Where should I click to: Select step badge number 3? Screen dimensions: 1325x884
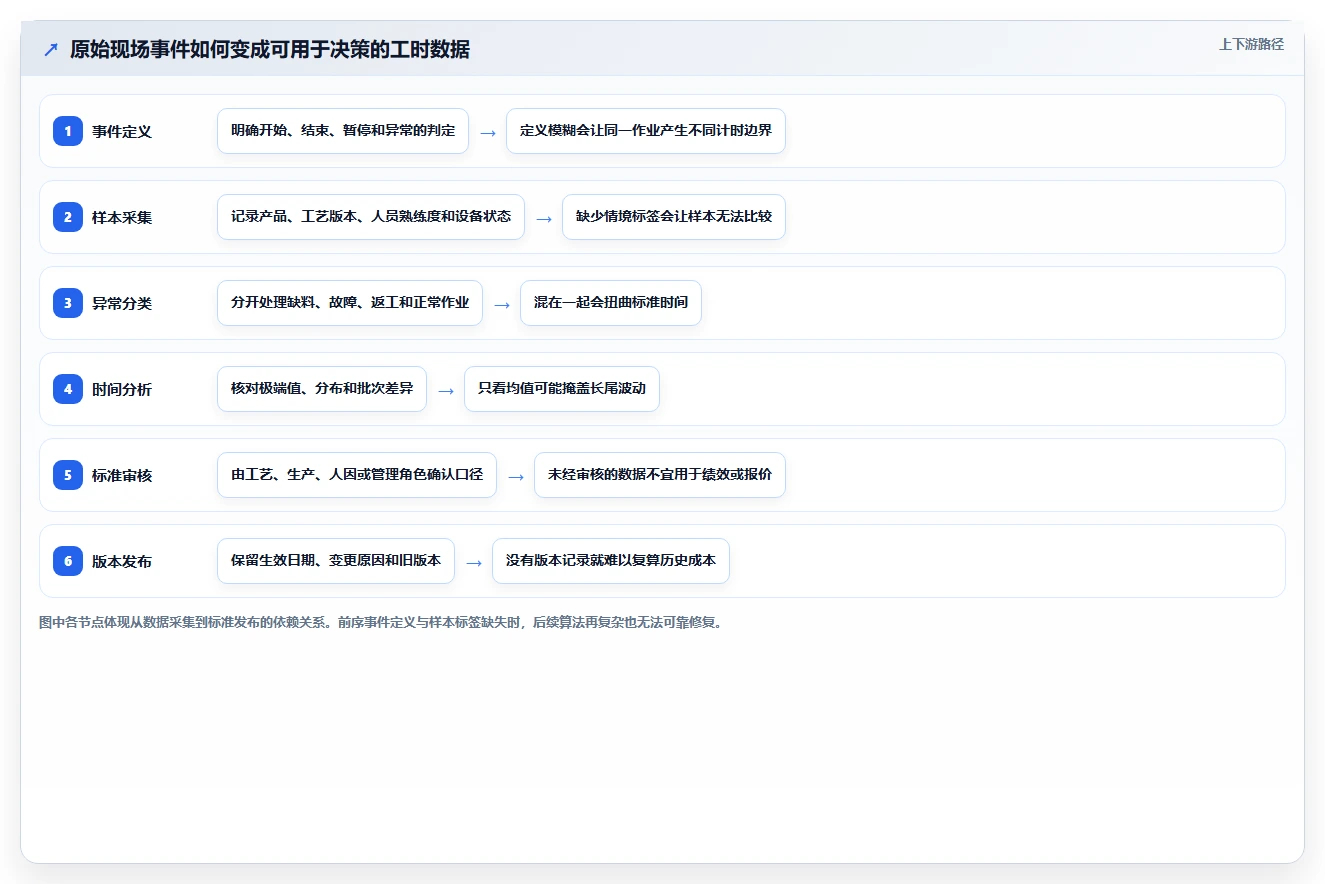68,303
